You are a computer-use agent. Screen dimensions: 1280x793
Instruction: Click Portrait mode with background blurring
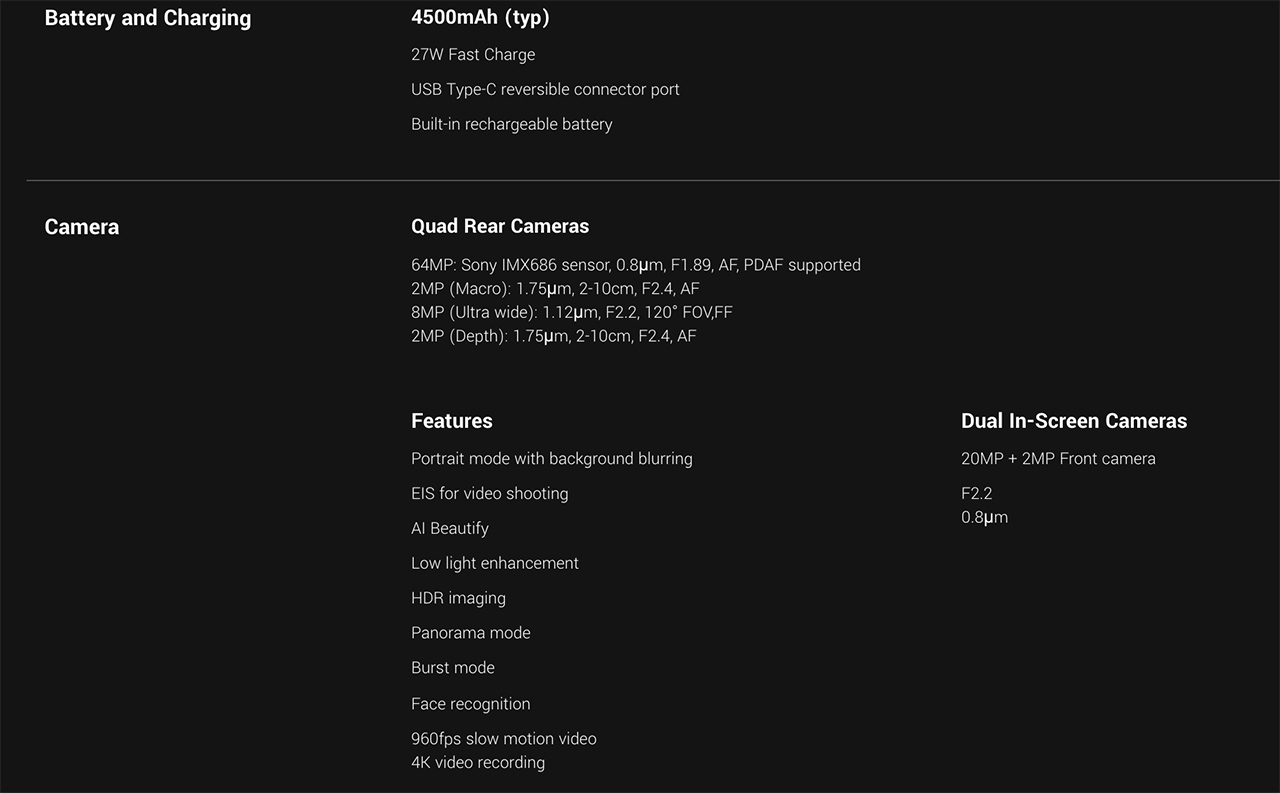pos(551,458)
